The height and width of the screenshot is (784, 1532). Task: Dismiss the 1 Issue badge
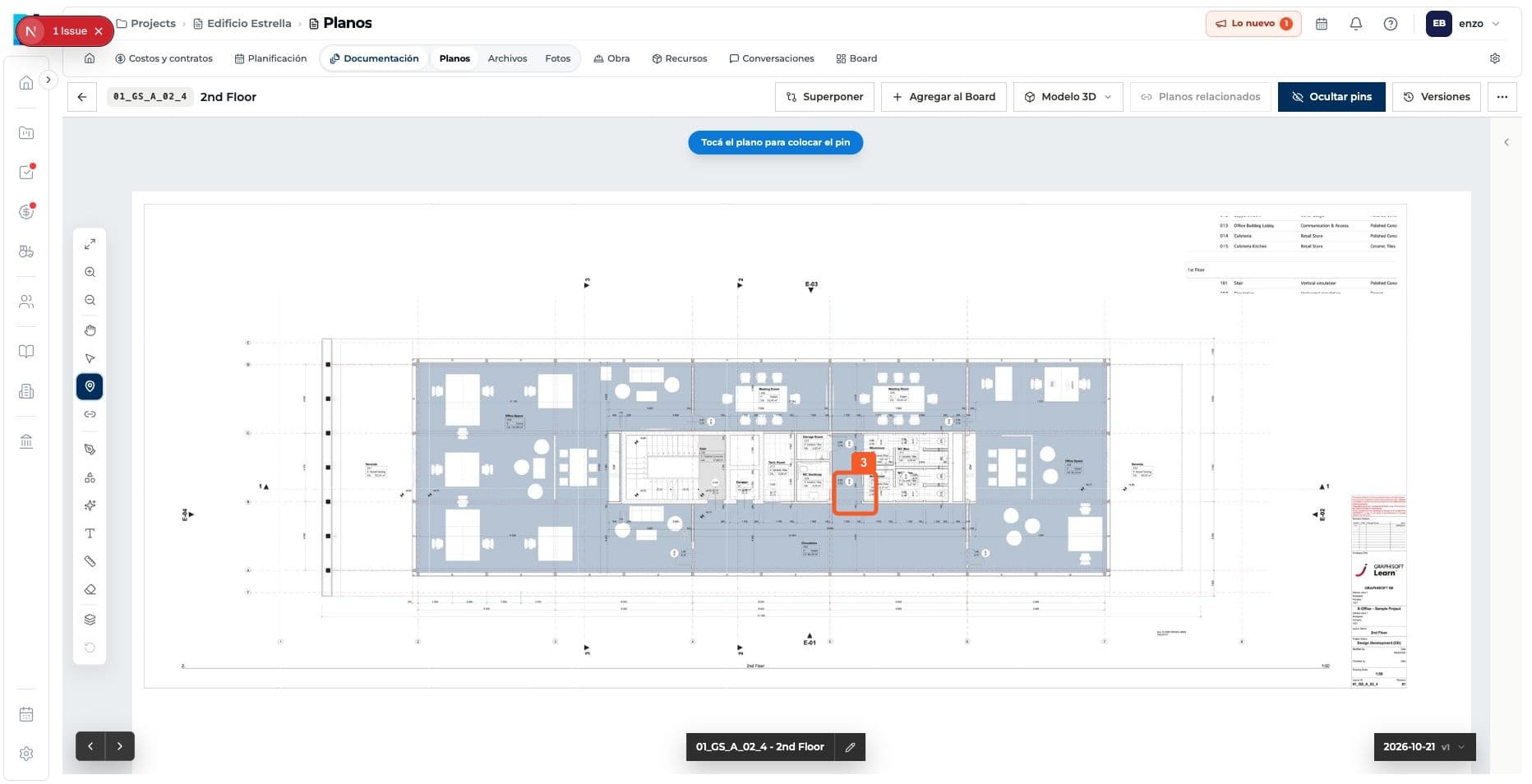(99, 31)
